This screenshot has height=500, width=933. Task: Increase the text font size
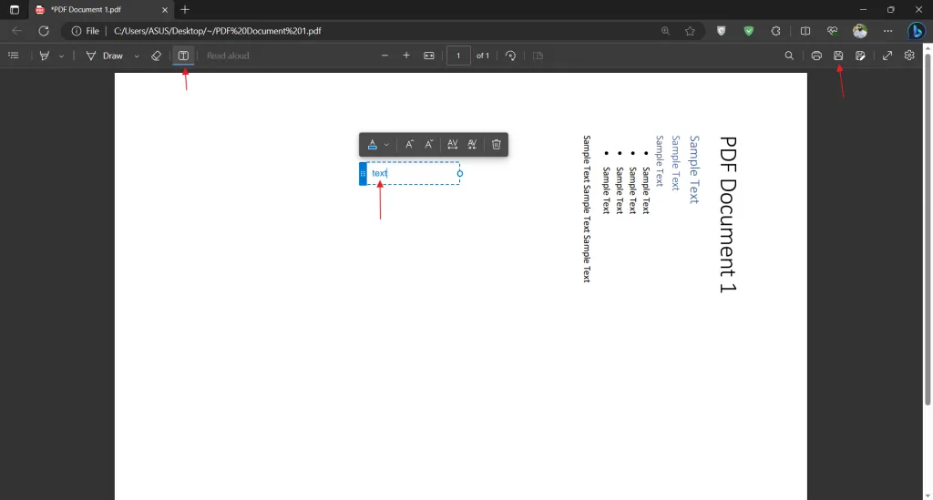pyautogui.click(x=409, y=144)
